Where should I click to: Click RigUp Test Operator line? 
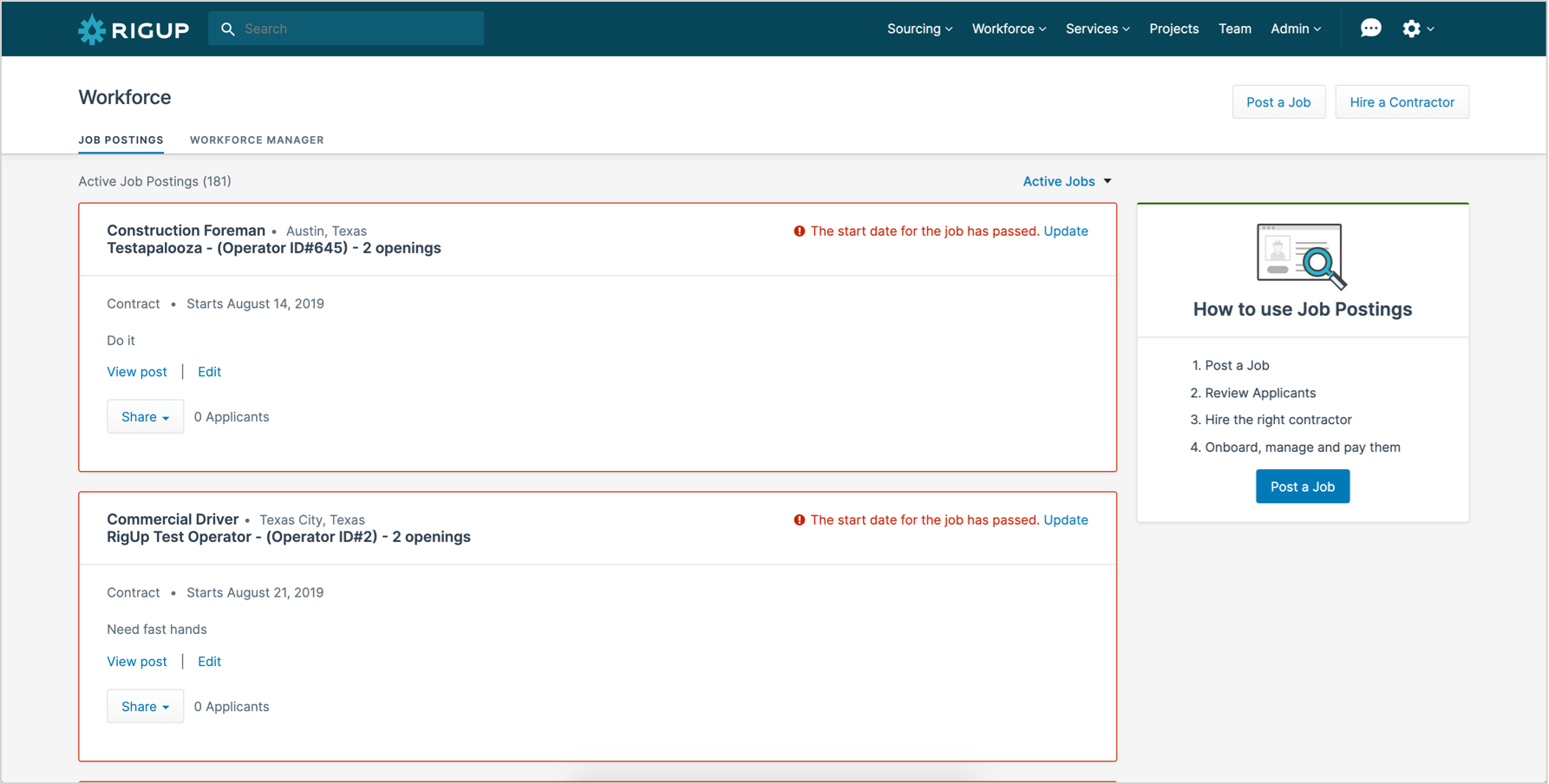289,537
